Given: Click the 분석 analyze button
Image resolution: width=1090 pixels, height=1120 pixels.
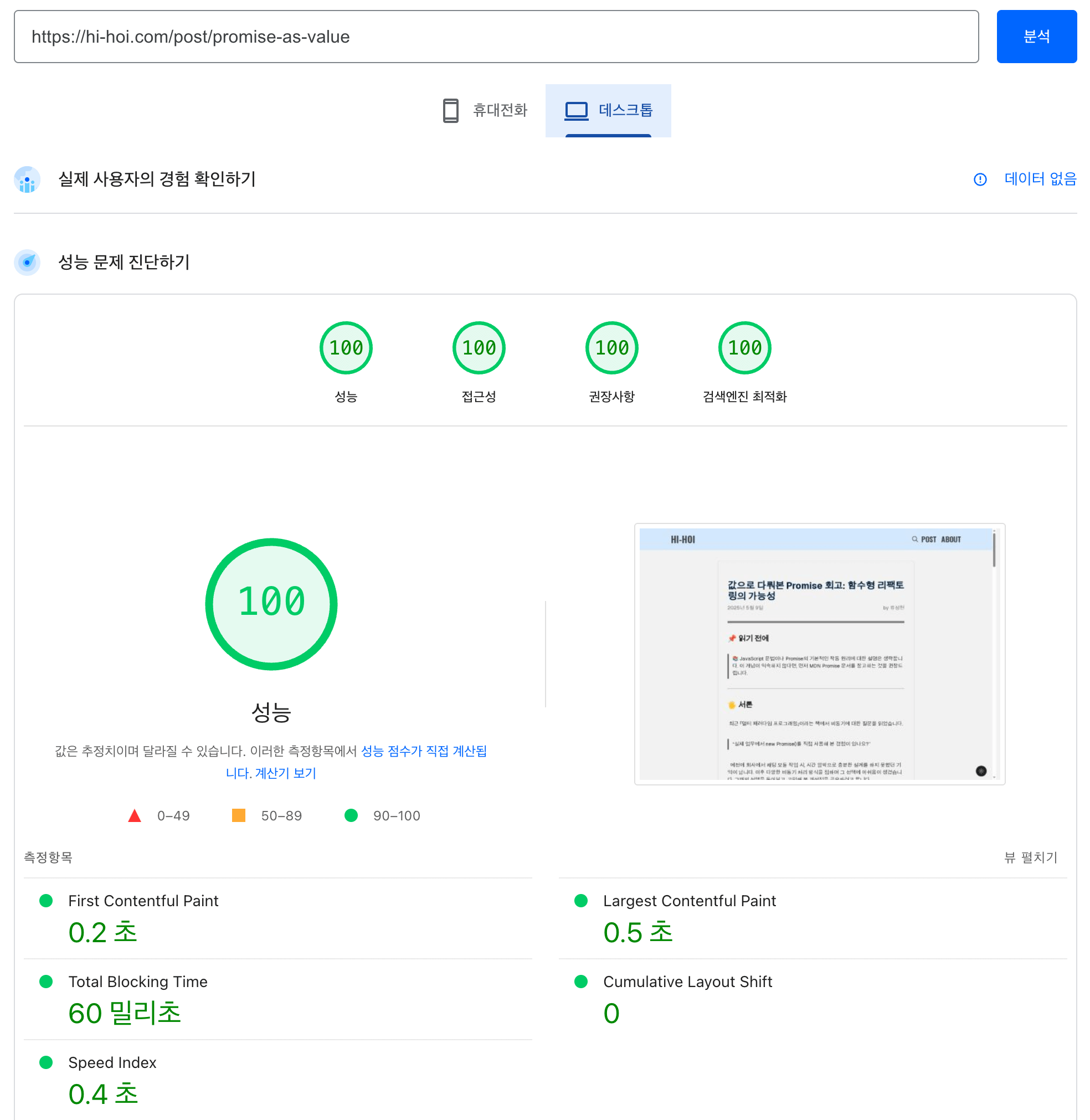Looking at the screenshot, I should click(1036, 37).
